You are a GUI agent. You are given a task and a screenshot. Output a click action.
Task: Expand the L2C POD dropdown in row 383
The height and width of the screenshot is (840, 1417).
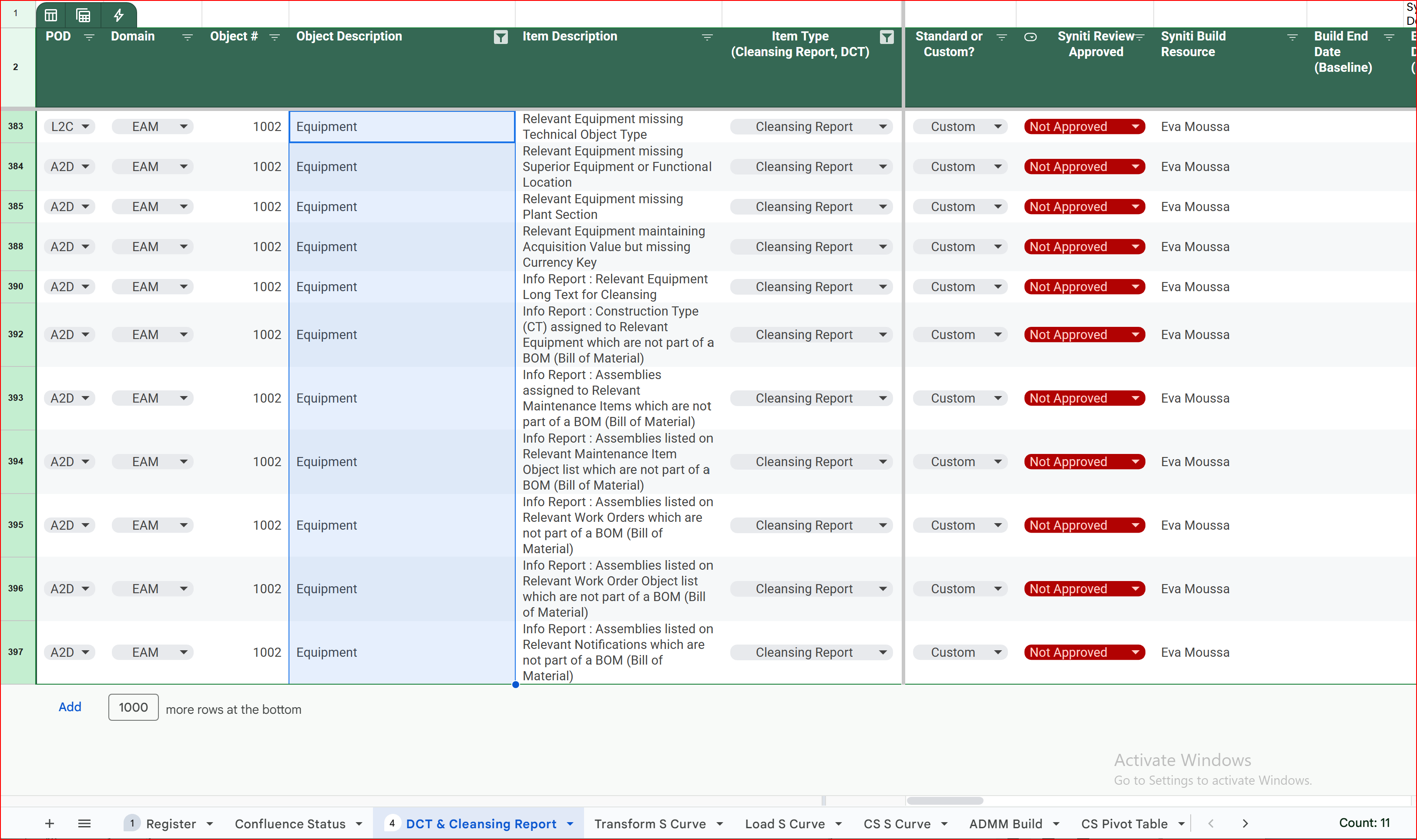pyautogui.click(x=85, y=127)
